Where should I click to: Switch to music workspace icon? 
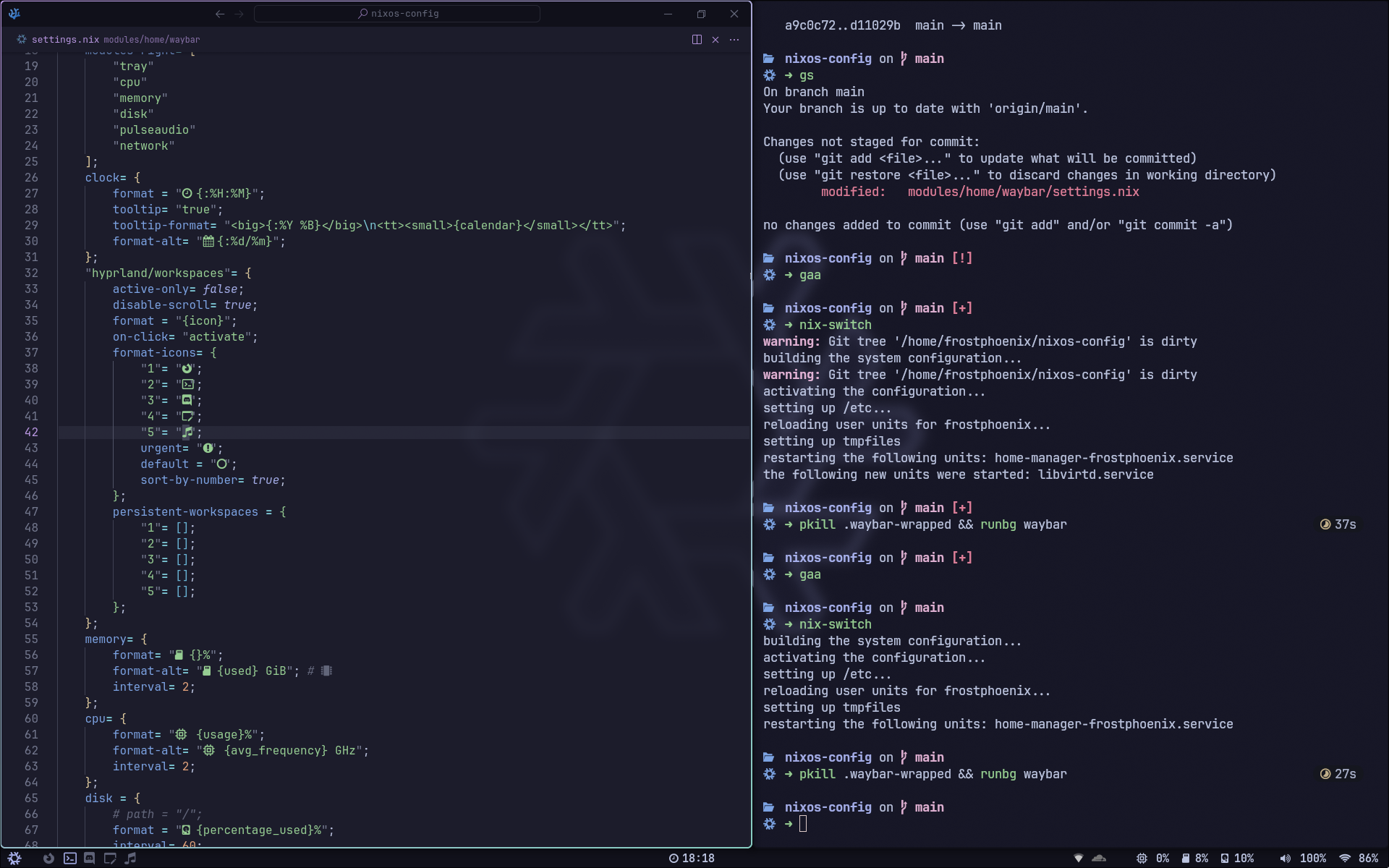130,858
